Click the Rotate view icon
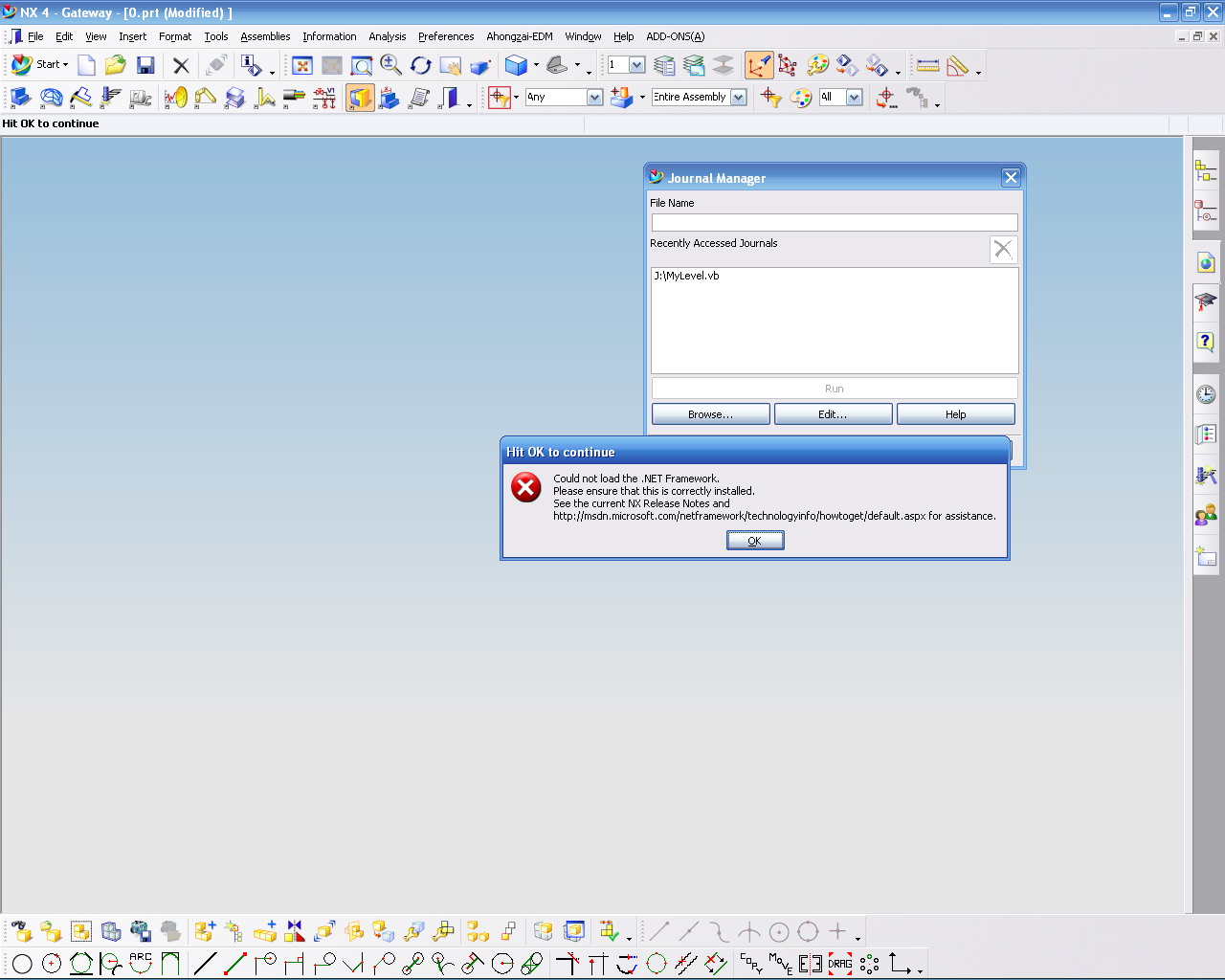 pyautogui.click(x=420, y=65)
